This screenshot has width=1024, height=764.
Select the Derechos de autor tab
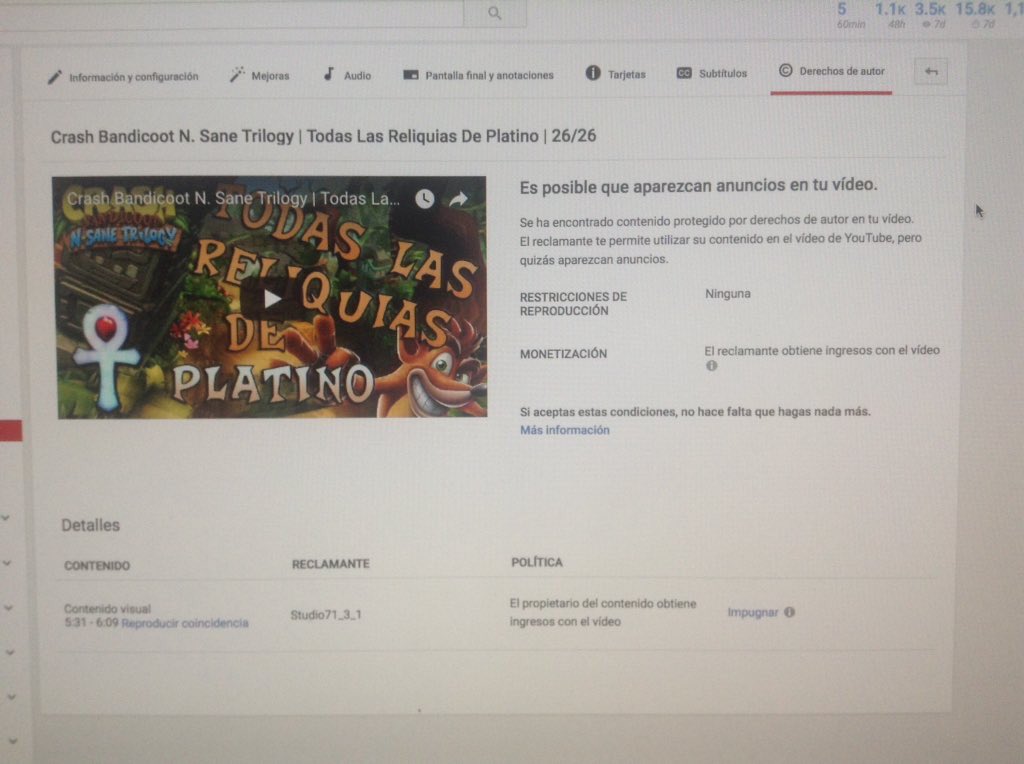pyautogui.click(x=831, y=71)
